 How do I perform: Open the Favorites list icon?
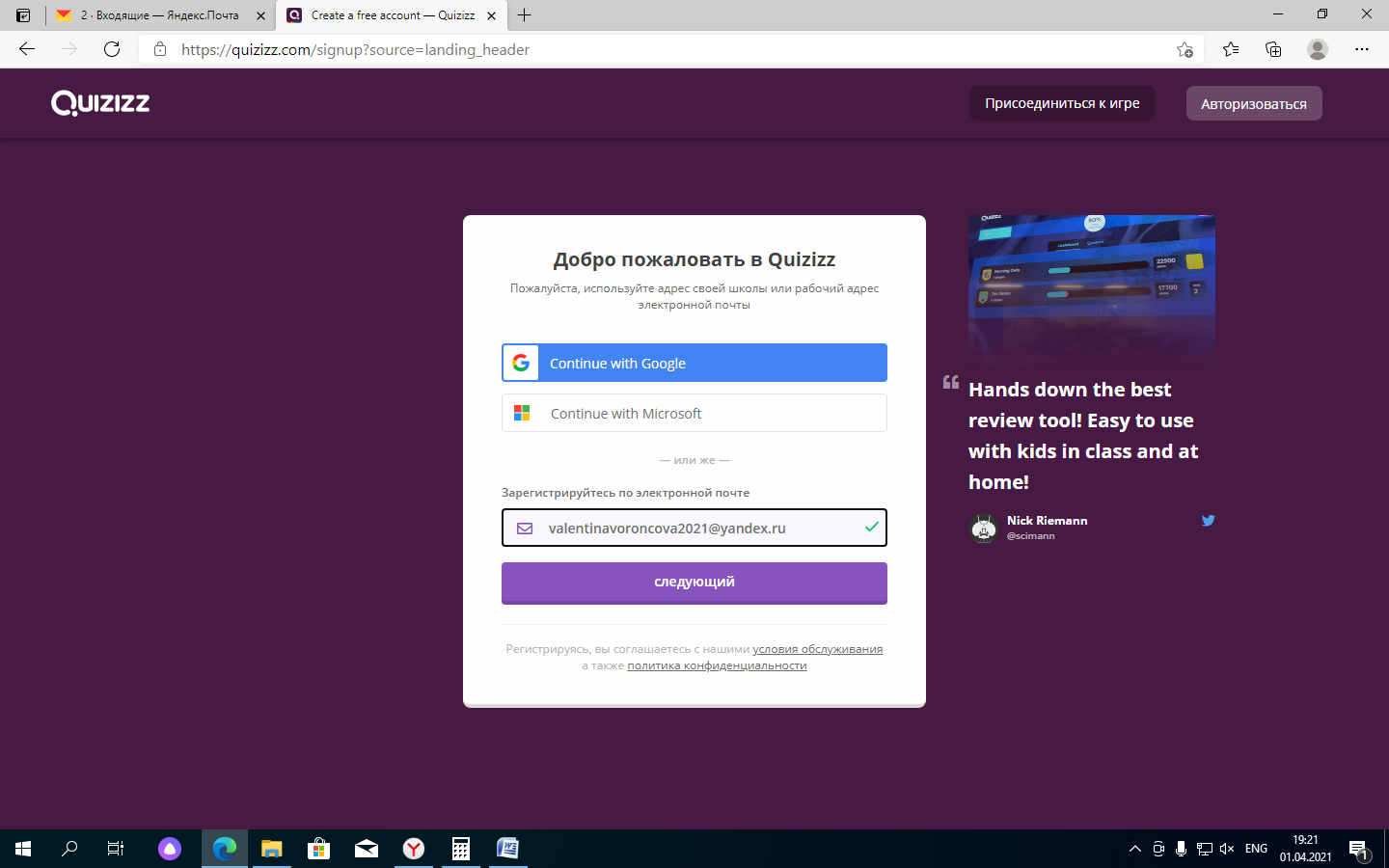(x=1231, y=49)
